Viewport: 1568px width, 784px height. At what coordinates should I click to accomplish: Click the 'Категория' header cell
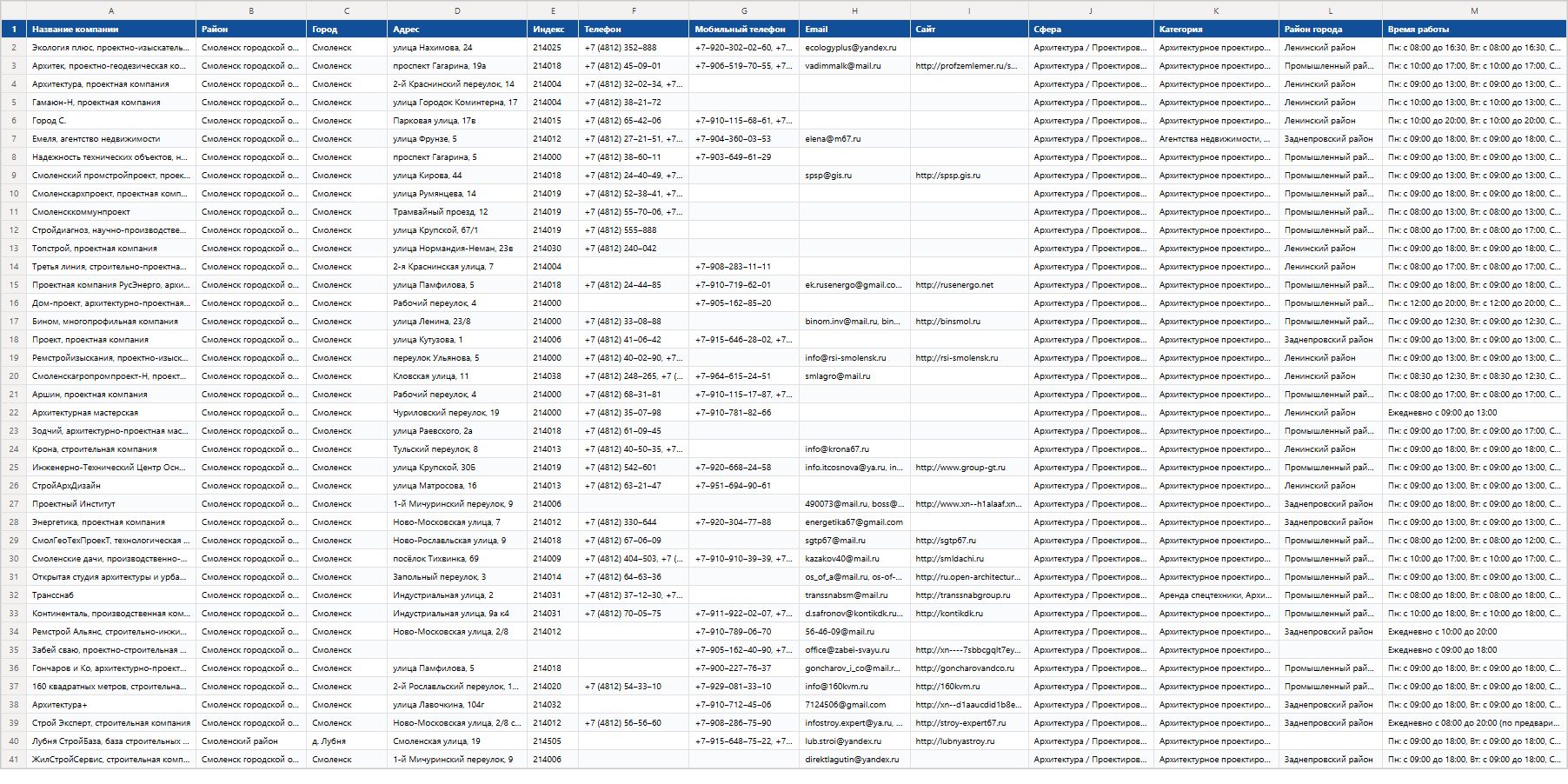coord(1216,29)
